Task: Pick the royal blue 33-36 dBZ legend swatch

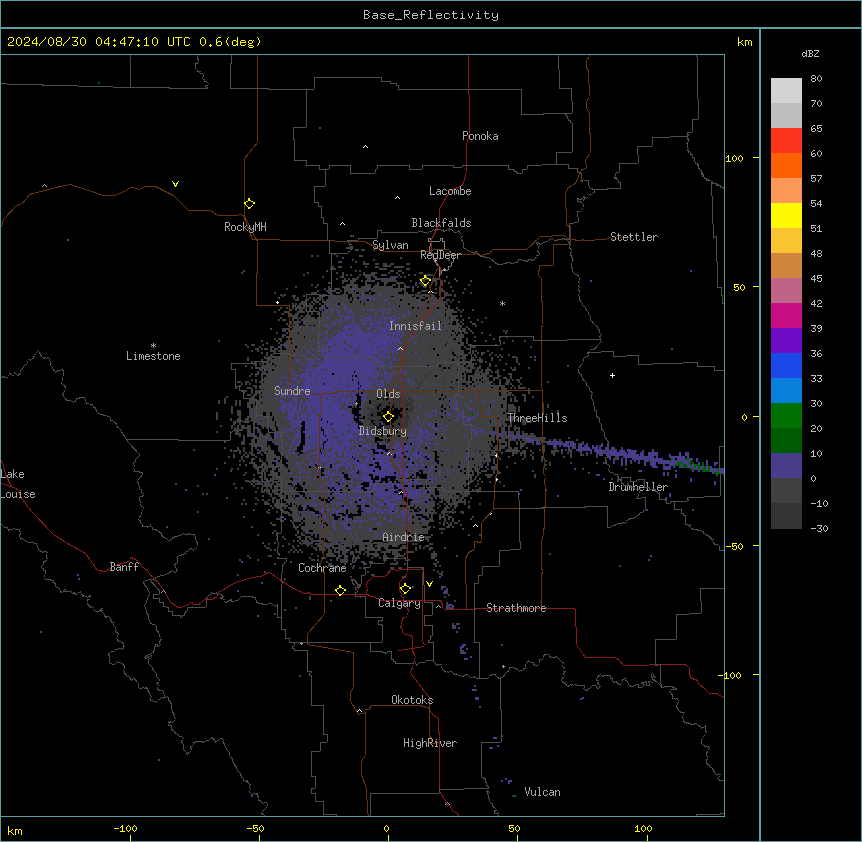Action: [x=786, y=365]
